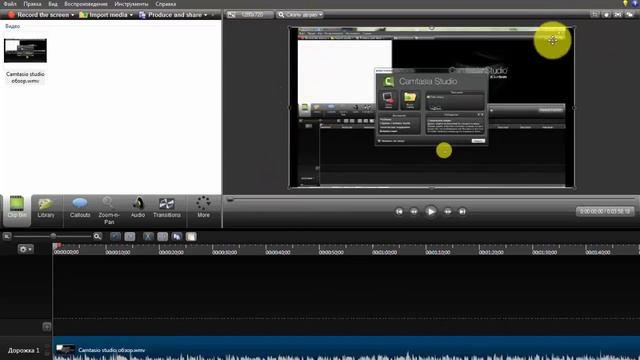
Task: Expand Import media dropdown arrow
Action: click(x=131, y=15)
